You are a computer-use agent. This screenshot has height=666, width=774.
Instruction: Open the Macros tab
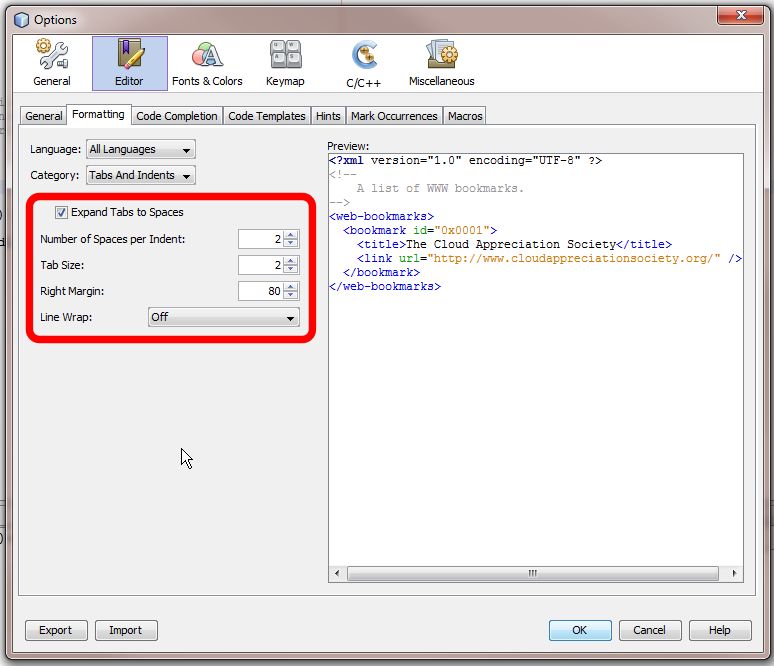(465, 116)
